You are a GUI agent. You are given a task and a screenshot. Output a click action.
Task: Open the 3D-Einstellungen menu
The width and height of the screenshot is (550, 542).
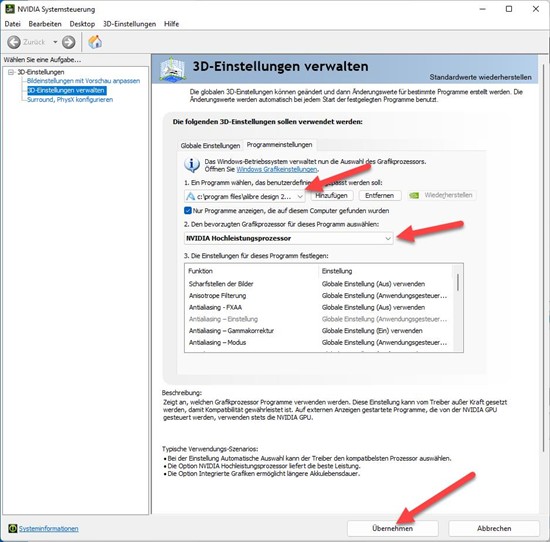click(129, 24)
